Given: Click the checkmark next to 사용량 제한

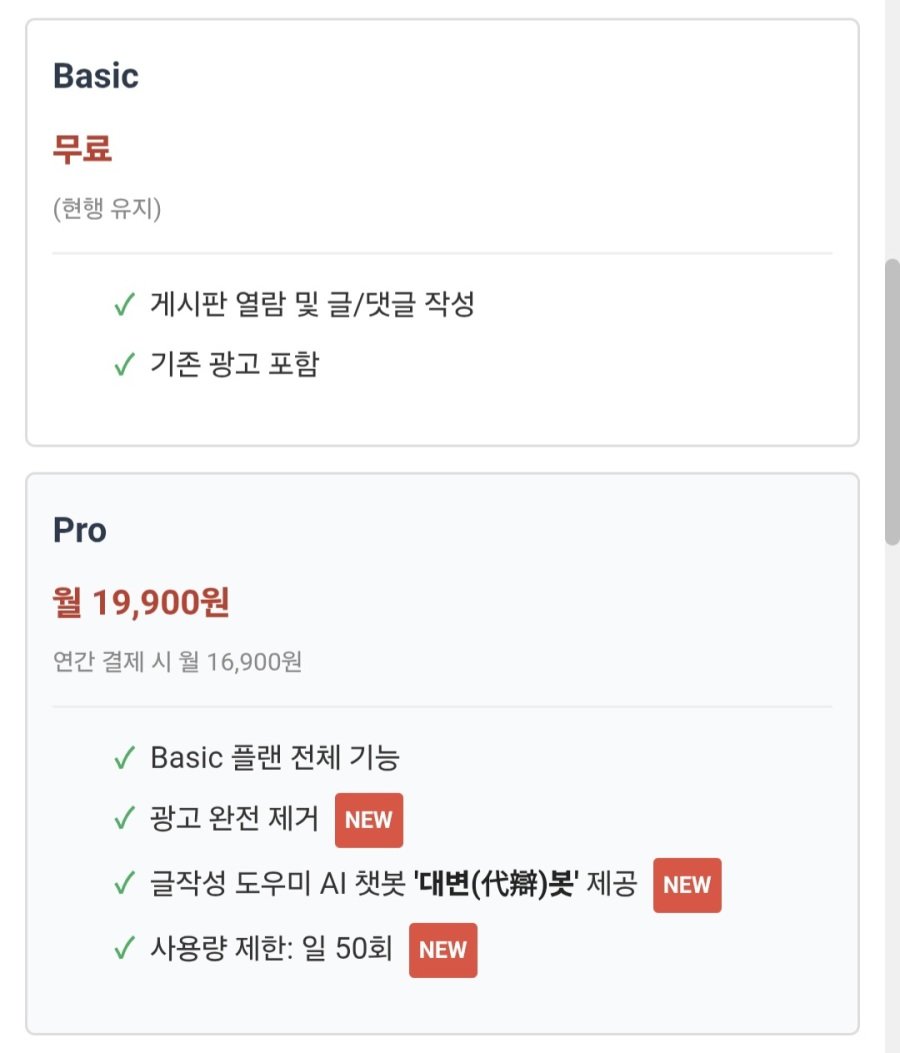Looking at the screenshot, I should click(124, 949).
